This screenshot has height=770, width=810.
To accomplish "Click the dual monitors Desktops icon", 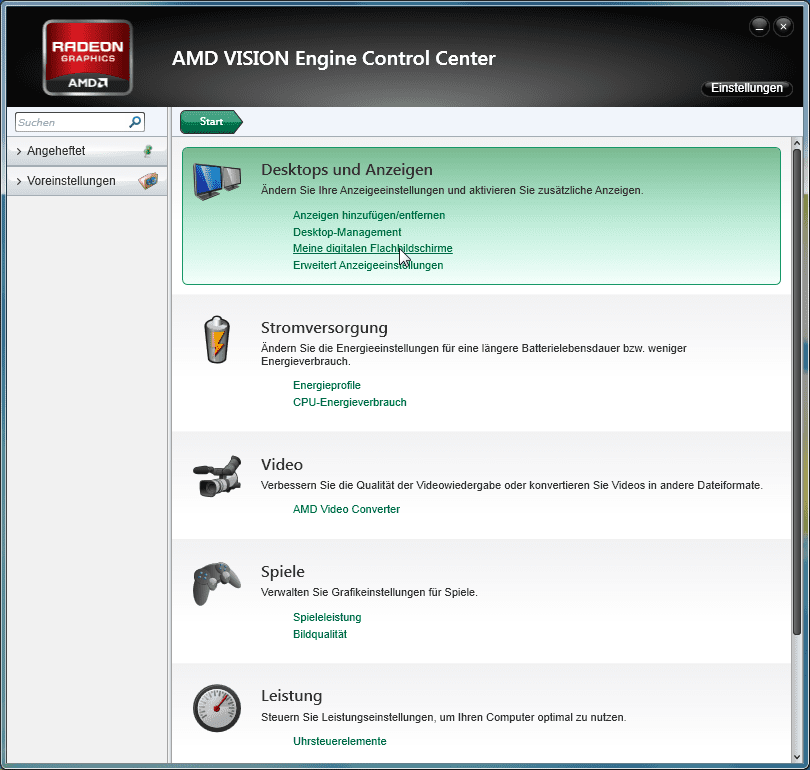I will pos(217,181).
